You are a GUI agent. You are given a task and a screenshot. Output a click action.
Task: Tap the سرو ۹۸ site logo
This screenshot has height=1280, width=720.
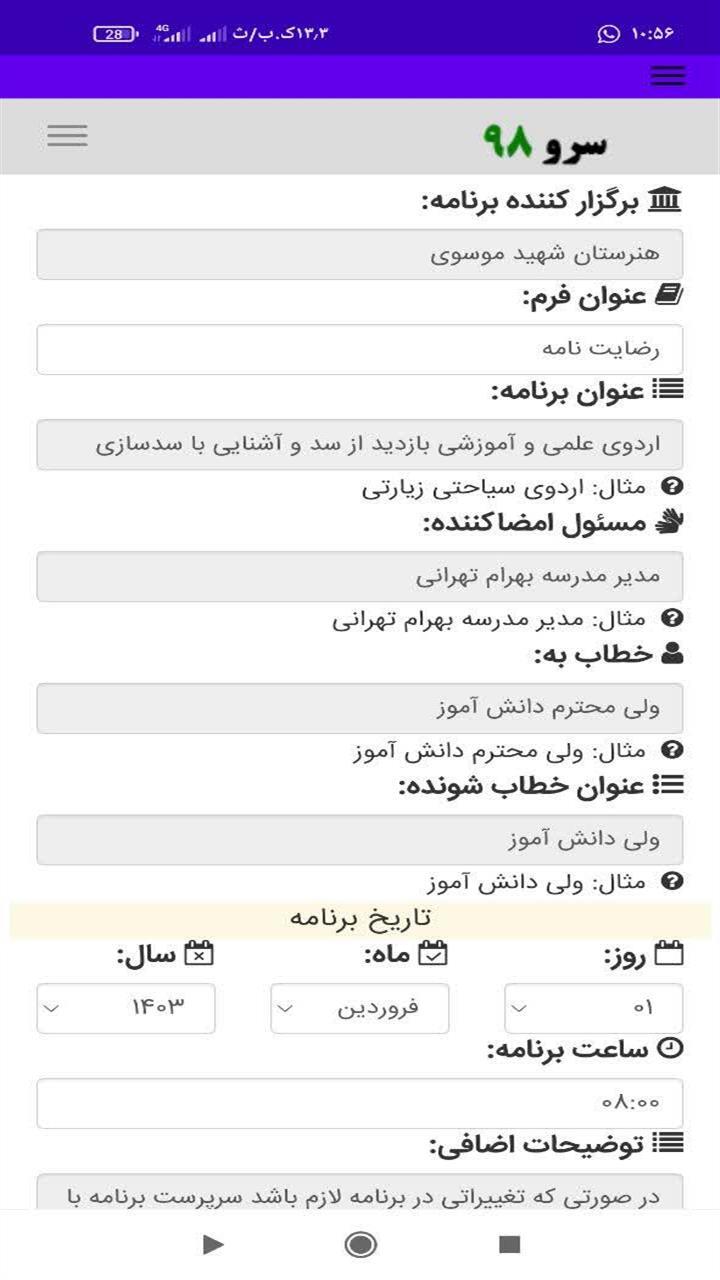[x=545, y=143]
